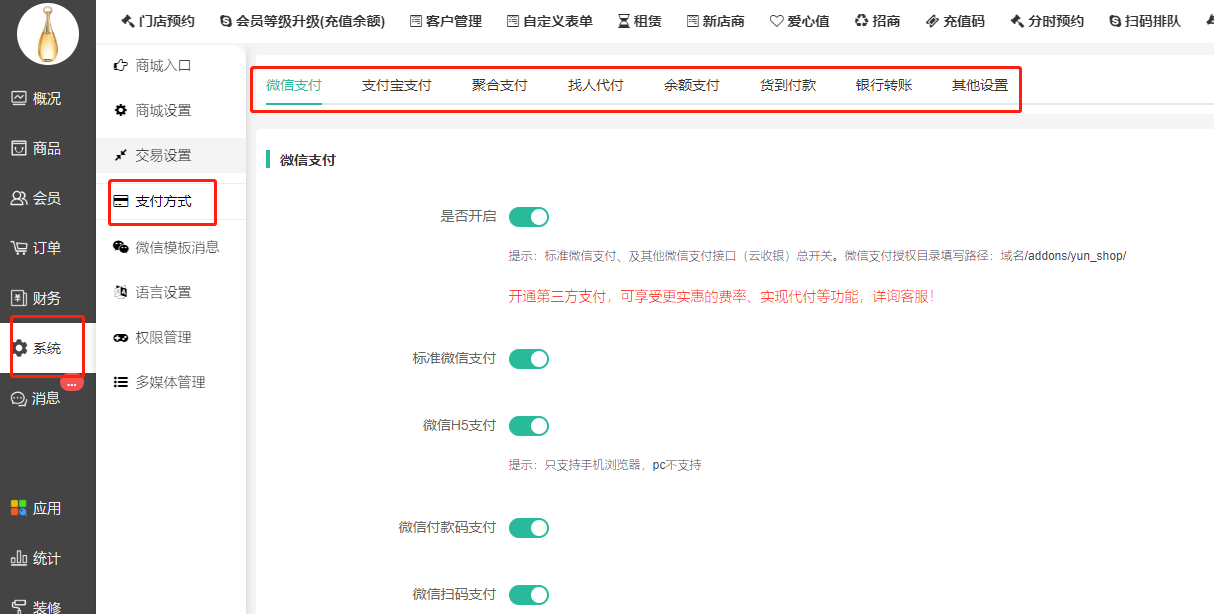This screenshot has width=1214, height=614.
Task: Click the 消息 chat bubble icon
Action: 19,398
